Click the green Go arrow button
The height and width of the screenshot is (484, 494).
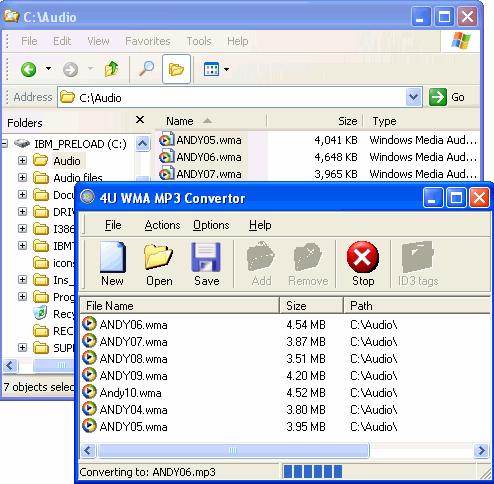pos(438,97)
